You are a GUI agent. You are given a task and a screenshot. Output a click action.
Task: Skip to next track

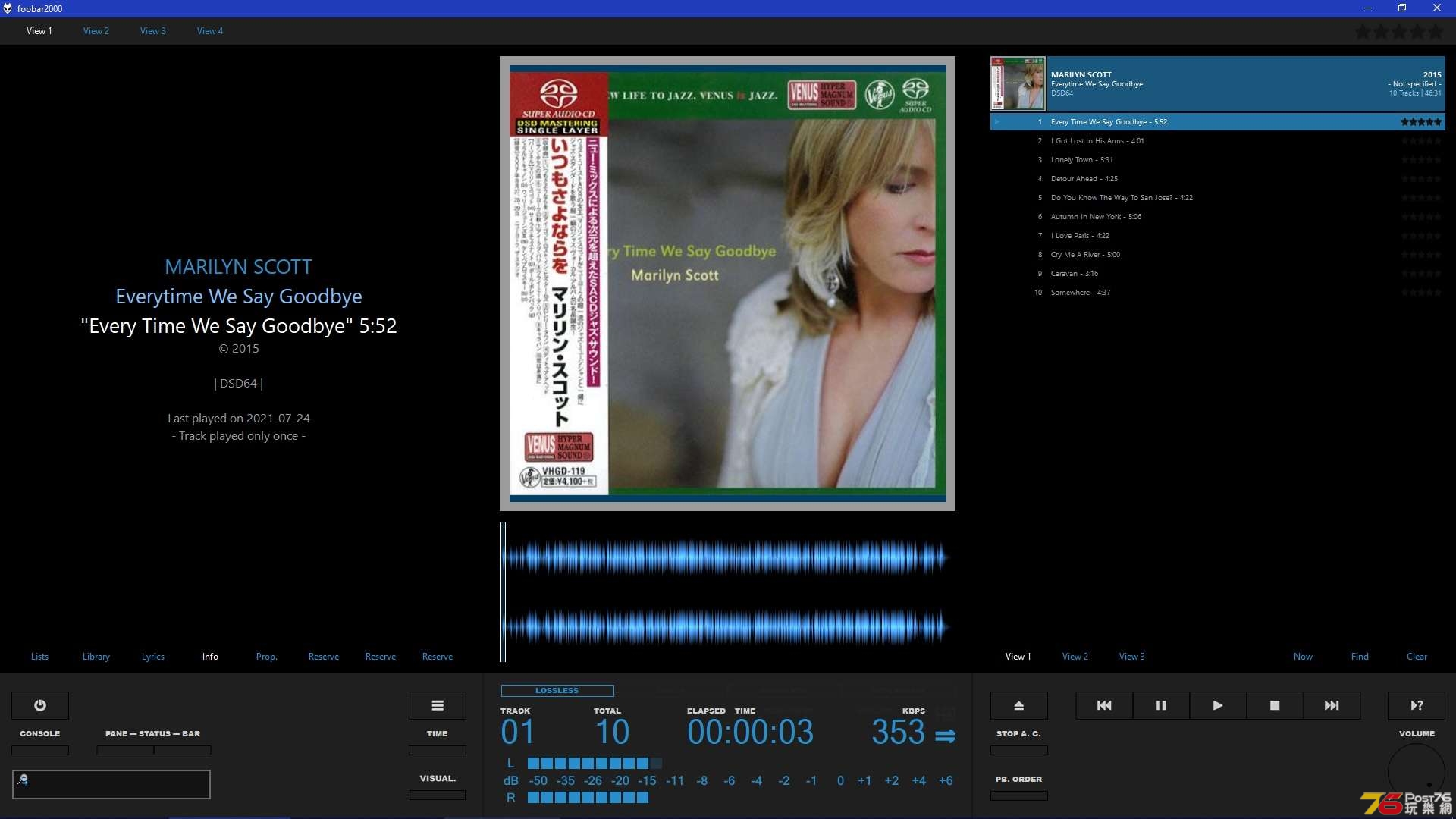1332,705
